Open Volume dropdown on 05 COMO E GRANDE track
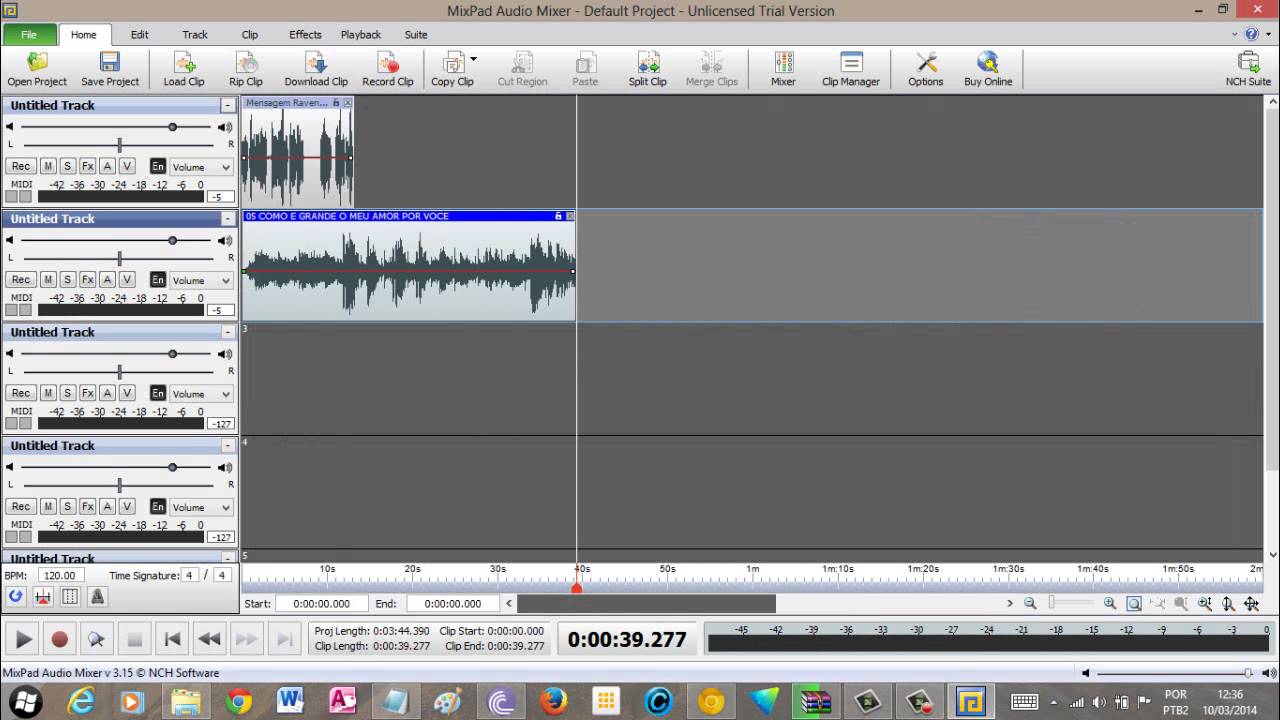The height and width of the screenshot is (720, 1280). pyautogui.click(x=201, y=280)
